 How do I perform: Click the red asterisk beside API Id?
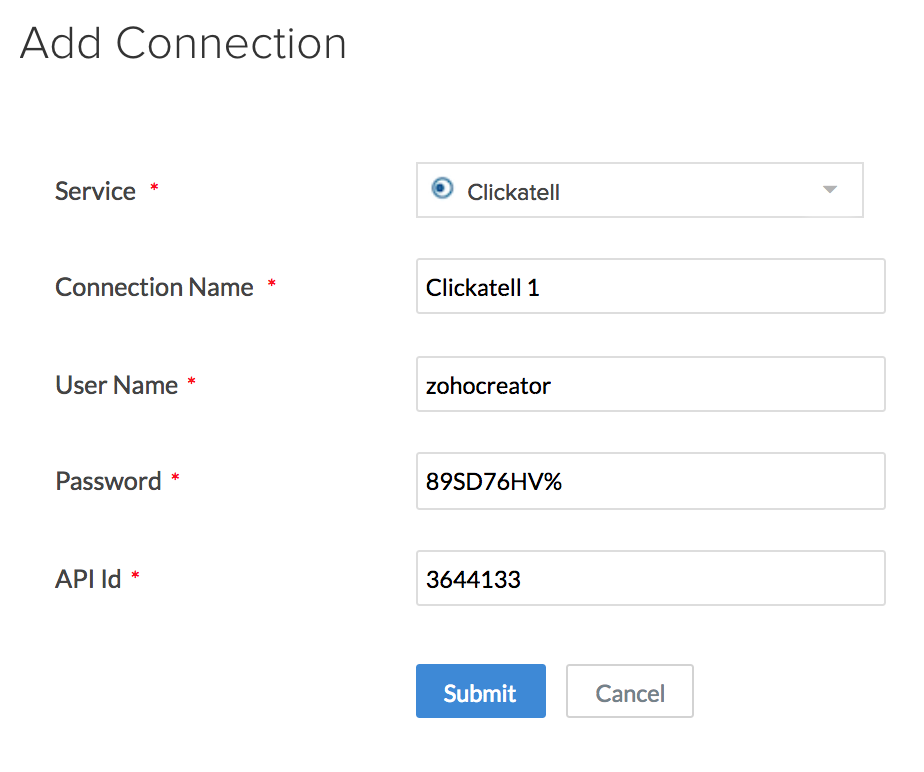coord(136,576)
